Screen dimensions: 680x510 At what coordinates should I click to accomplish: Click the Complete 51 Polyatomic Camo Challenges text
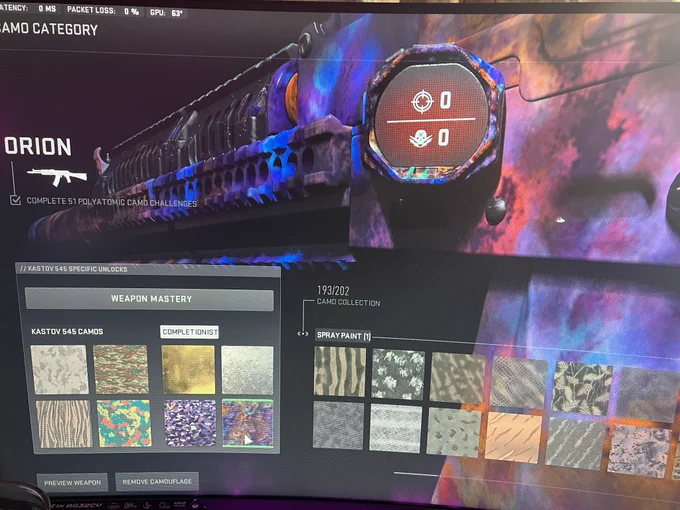tap(111, 202)
